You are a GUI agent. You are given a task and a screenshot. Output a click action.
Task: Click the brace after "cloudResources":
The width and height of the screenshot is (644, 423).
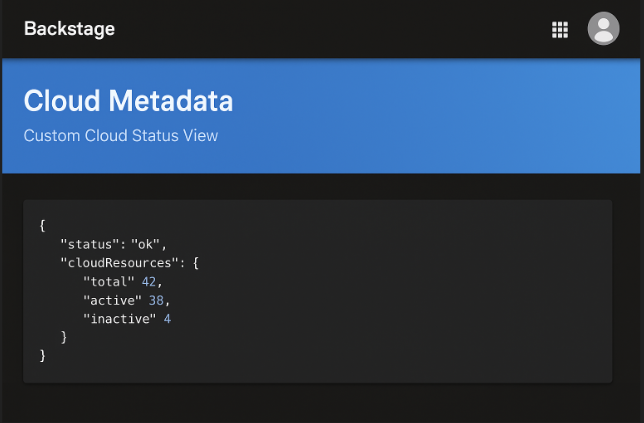[x=196, y=263]
